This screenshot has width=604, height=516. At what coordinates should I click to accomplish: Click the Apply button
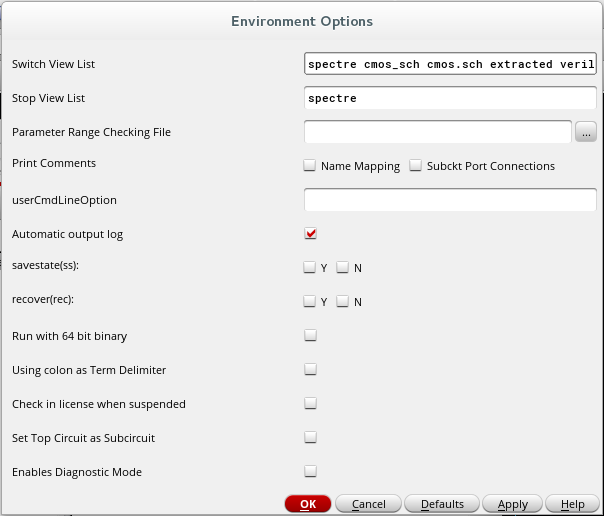pos(512,504)
